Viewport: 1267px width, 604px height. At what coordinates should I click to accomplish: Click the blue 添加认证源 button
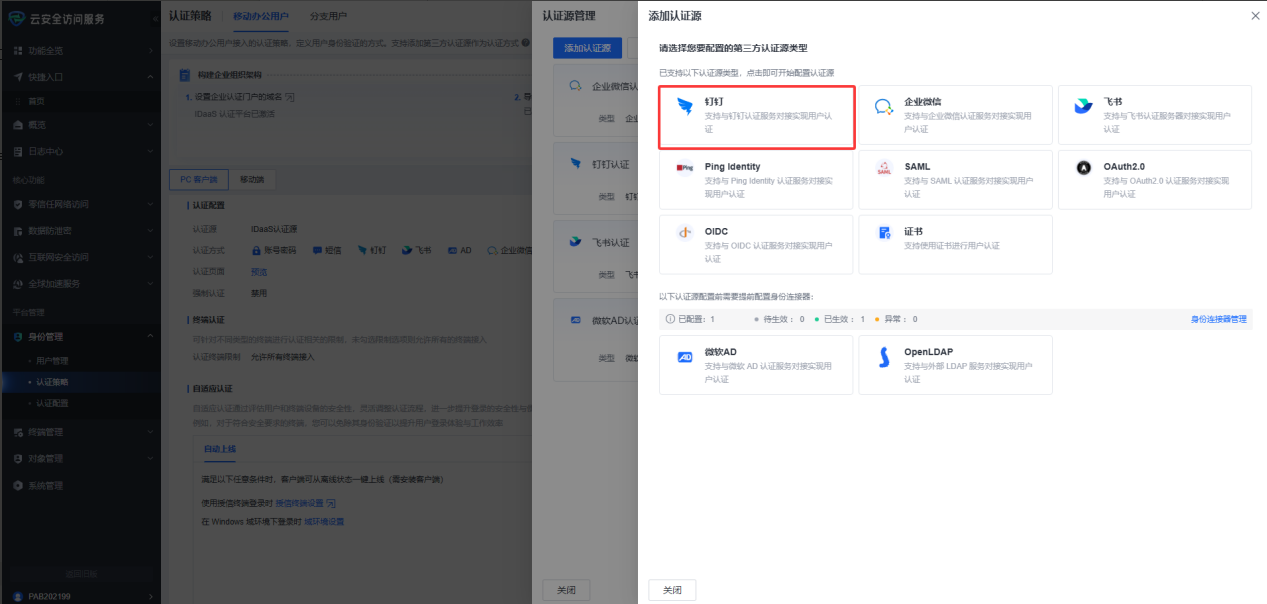point(585,48)
